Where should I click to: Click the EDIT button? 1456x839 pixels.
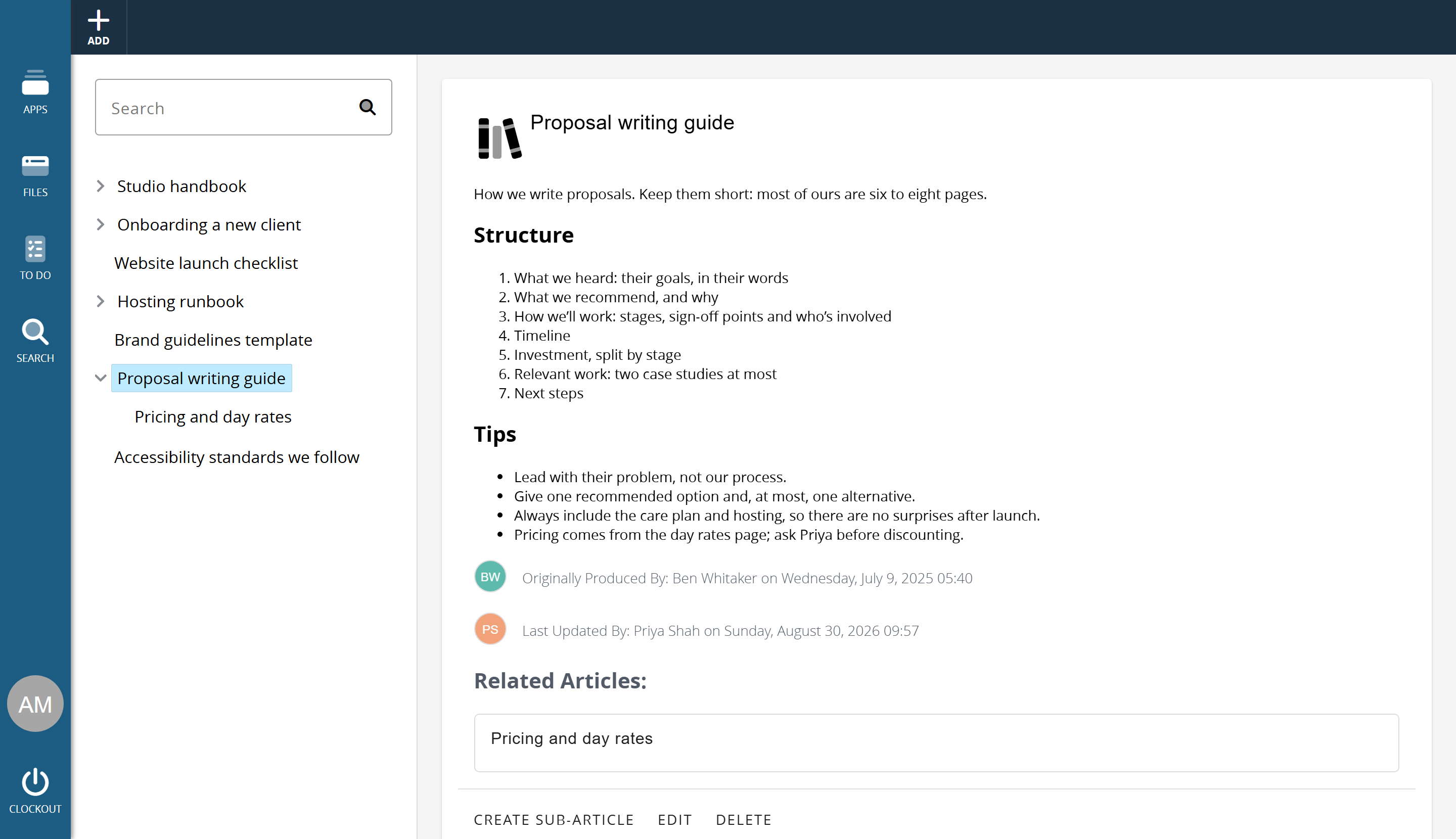674,819
